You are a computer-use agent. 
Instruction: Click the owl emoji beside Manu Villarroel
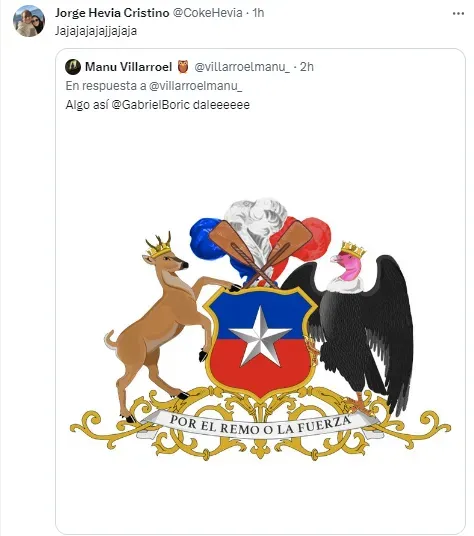[x=183, y=67]
